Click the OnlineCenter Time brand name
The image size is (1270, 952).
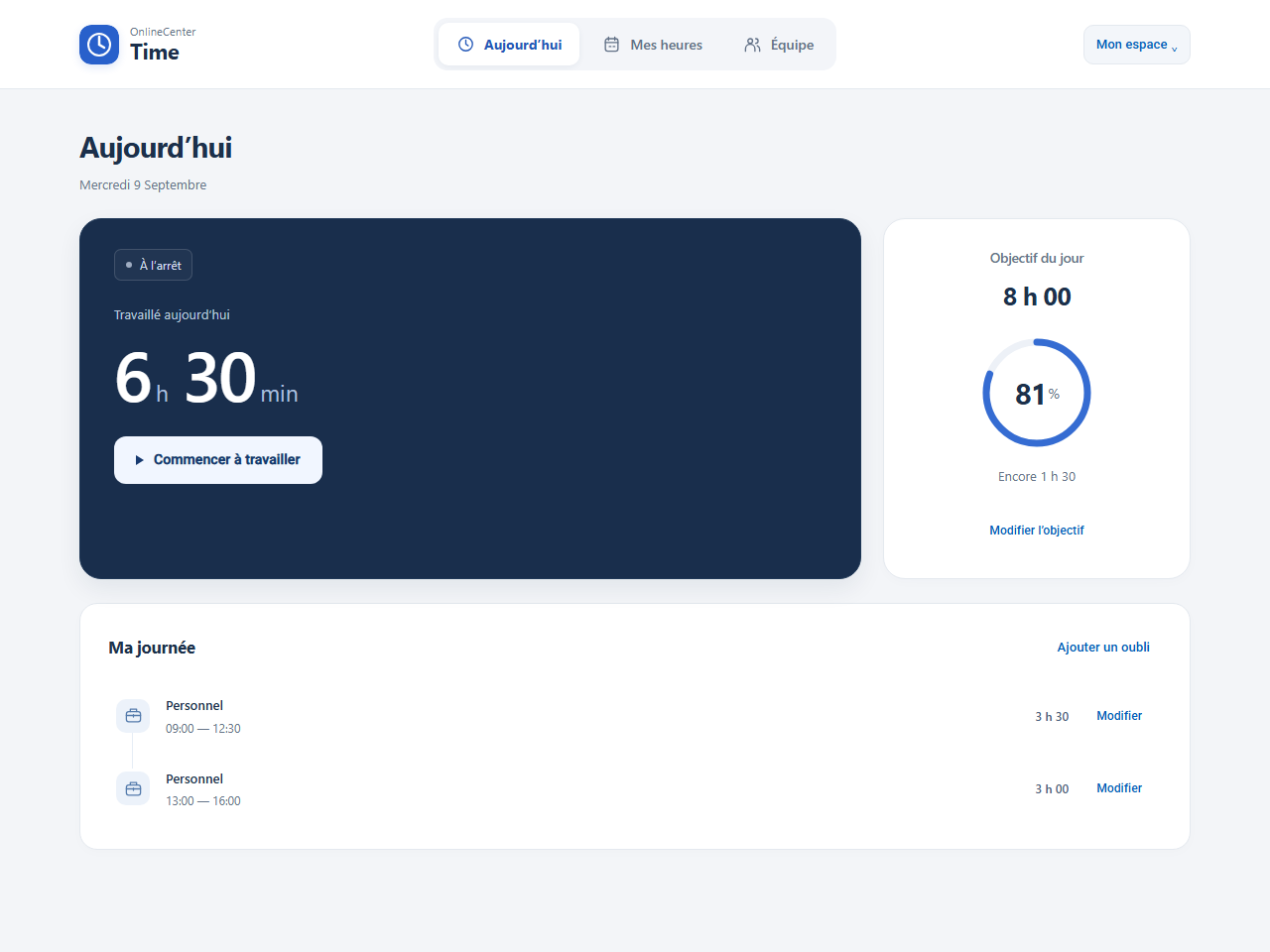click(163, 45)
